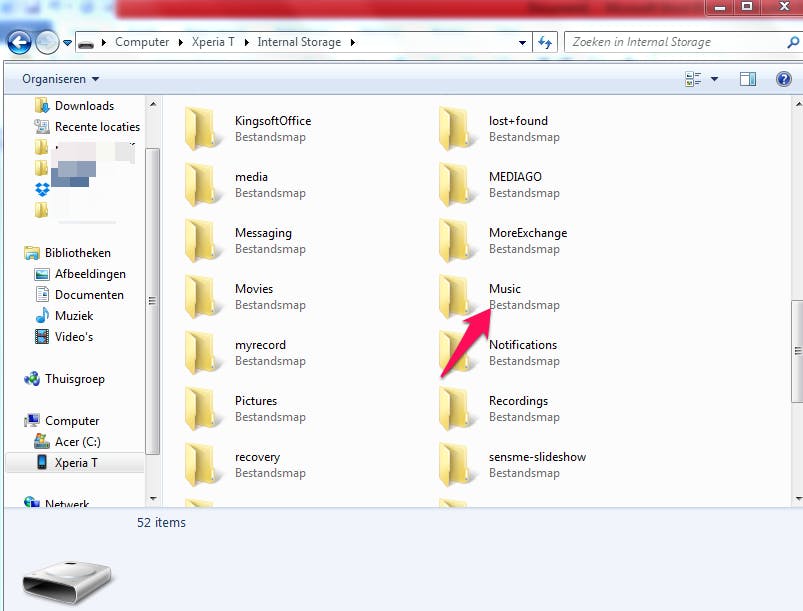This screenshot has height=611, width=803.
Task: Click the Recente locaties icon
Action: pyautogui.click(x=41, y=126)
